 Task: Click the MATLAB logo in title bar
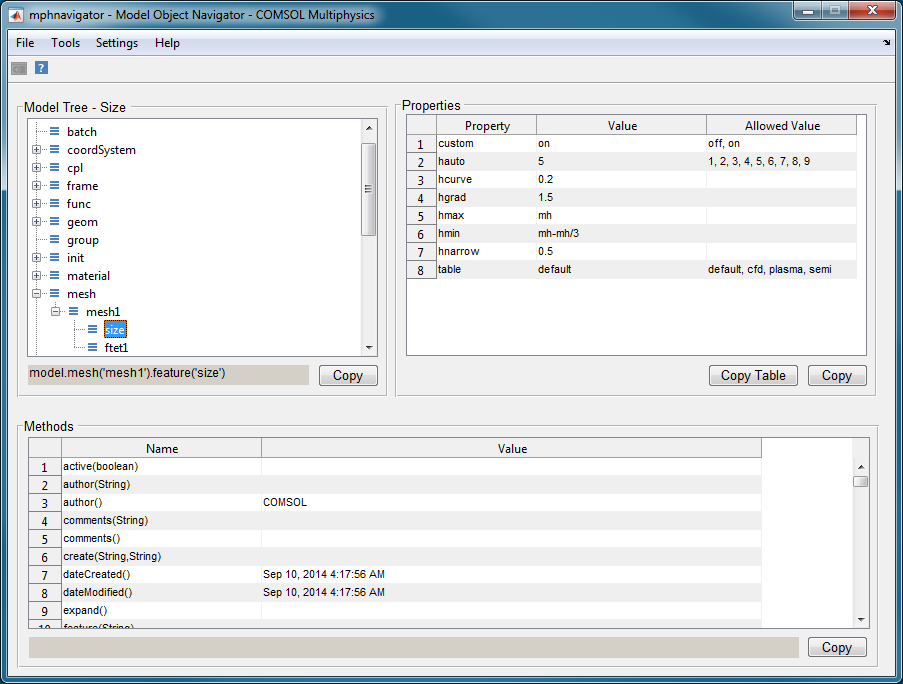coord(16,15)
